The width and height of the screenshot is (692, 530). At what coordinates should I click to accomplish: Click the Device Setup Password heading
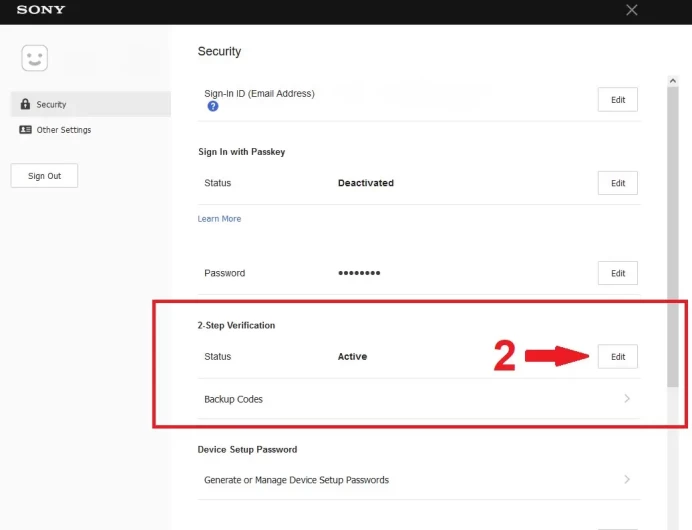pos(247,450)
